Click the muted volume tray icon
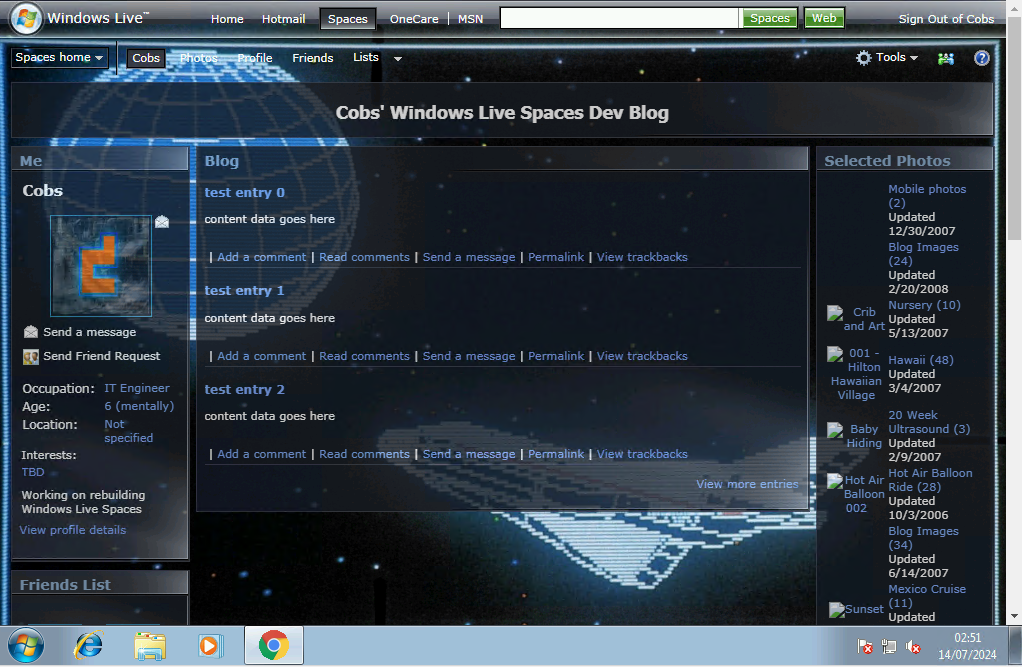Image resolution: width=1022 pixels, height=667 pixels. (913, 647)
